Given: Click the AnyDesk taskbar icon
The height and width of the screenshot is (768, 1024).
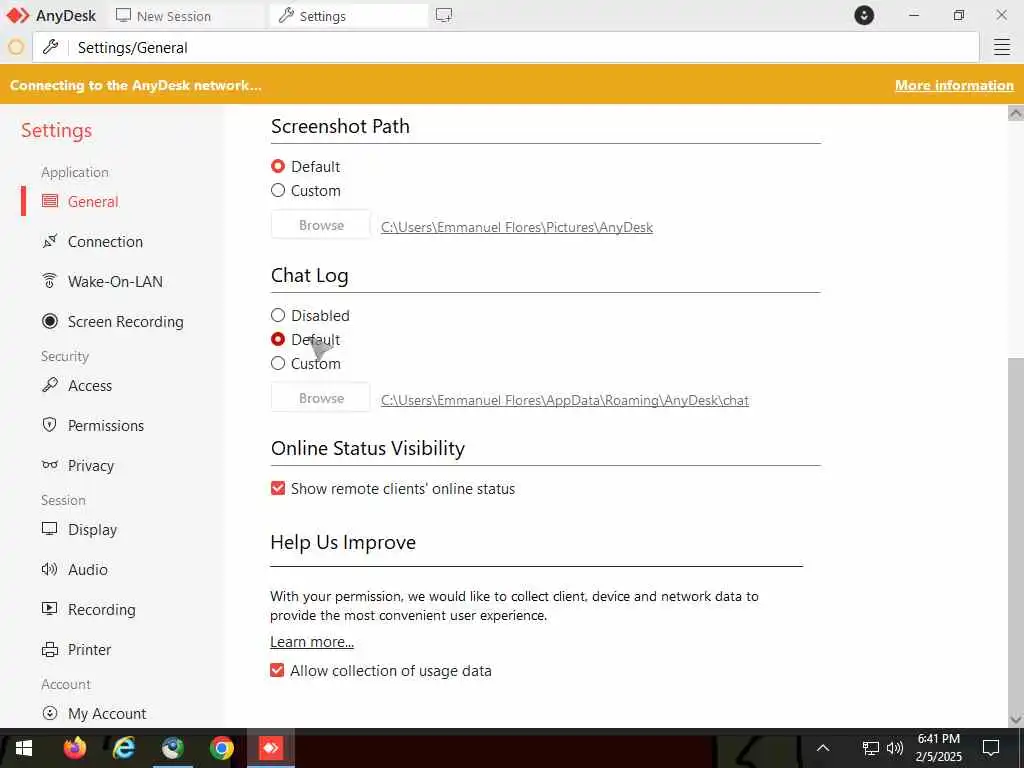Looking at the screenshot, I should point(270,748).
